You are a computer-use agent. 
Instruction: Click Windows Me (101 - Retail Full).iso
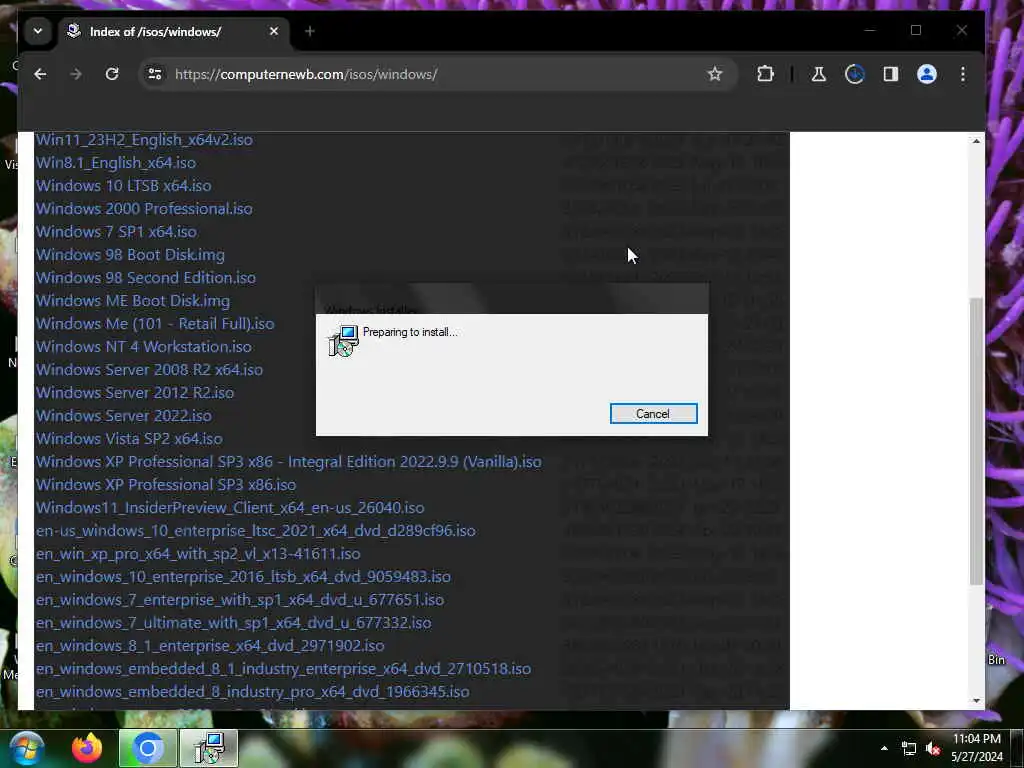pos(155,323)
